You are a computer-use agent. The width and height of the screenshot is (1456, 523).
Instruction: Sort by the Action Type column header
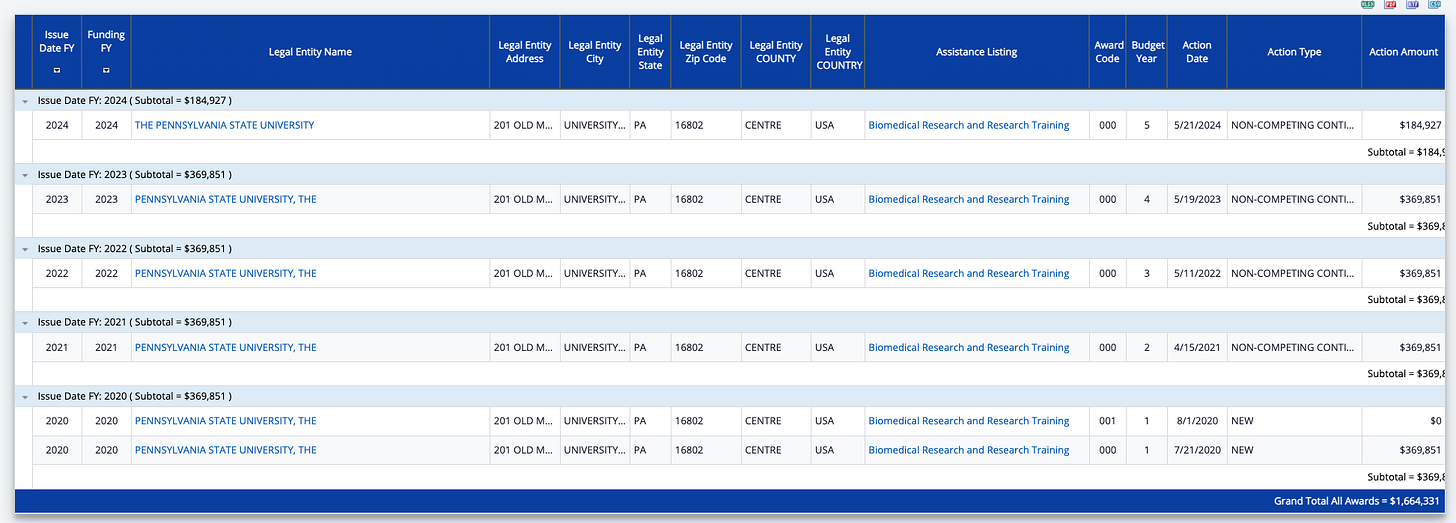point(1294,52)
